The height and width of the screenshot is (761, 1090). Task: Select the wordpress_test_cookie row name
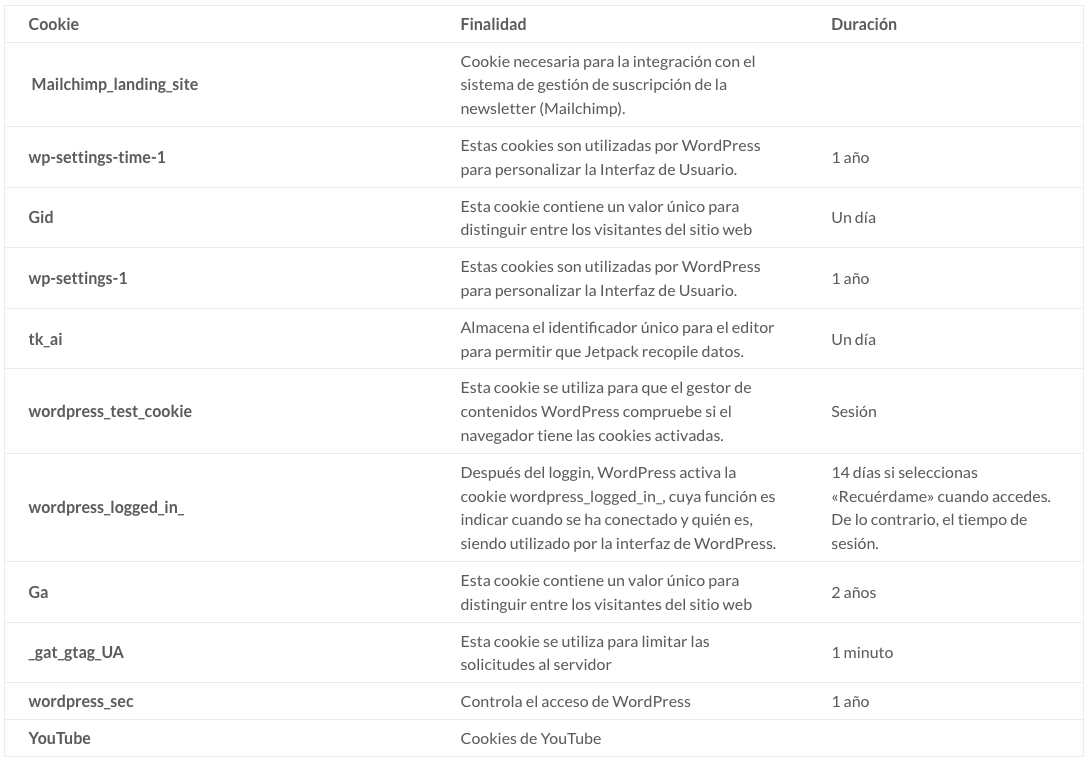click(110, 411)
